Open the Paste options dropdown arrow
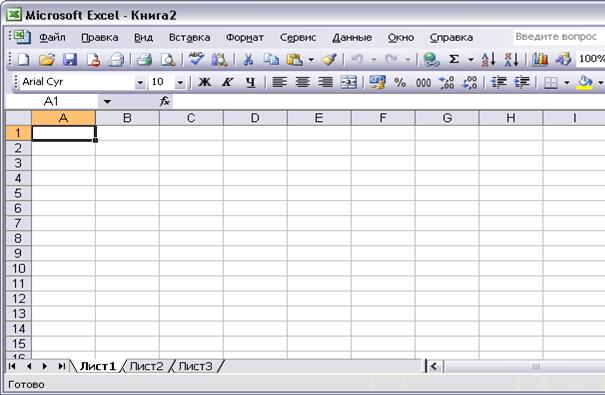Screen dimensions: 605x395 (x=311, y=60)
